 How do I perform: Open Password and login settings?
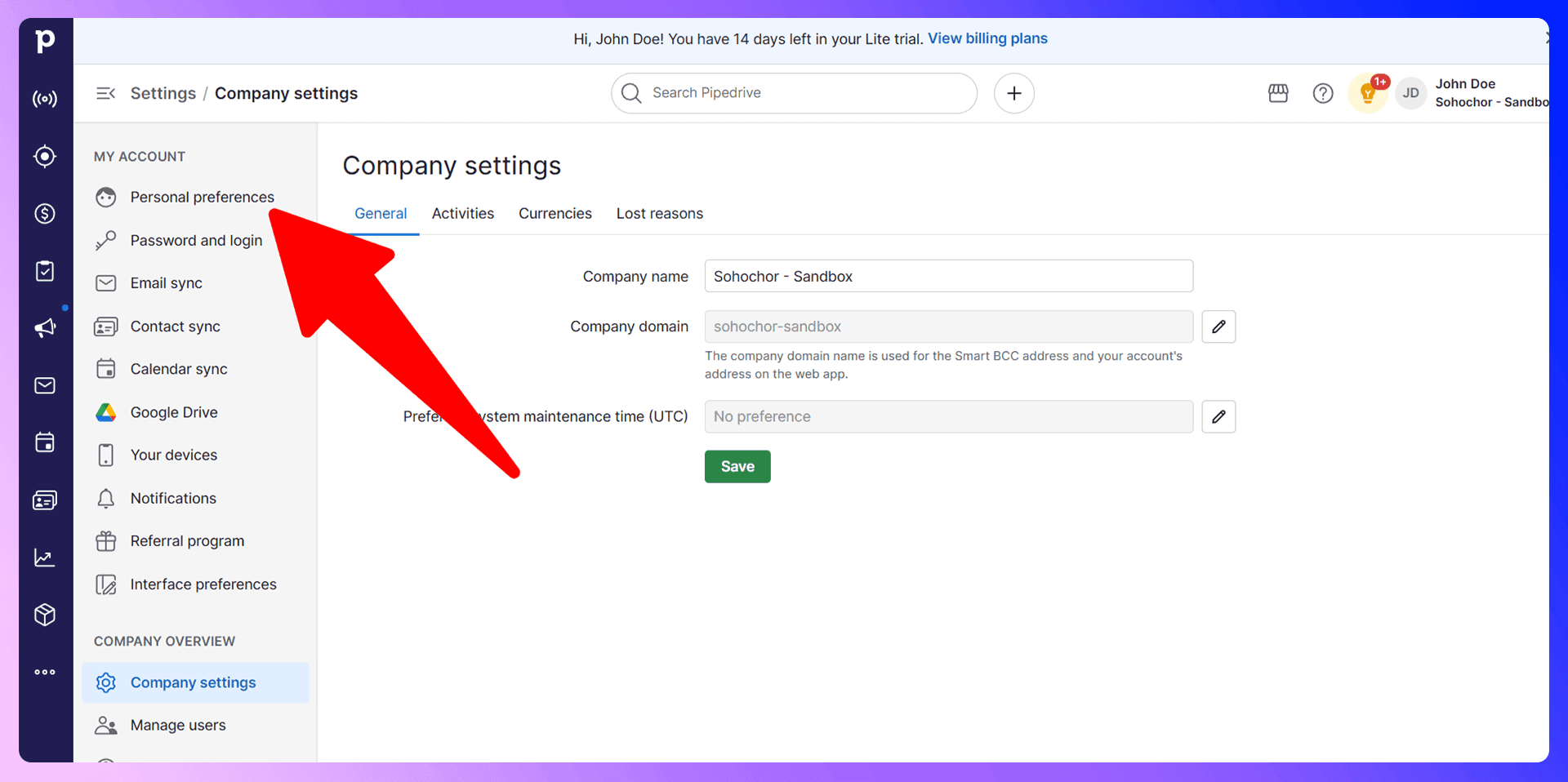click(x=196, y=240)
